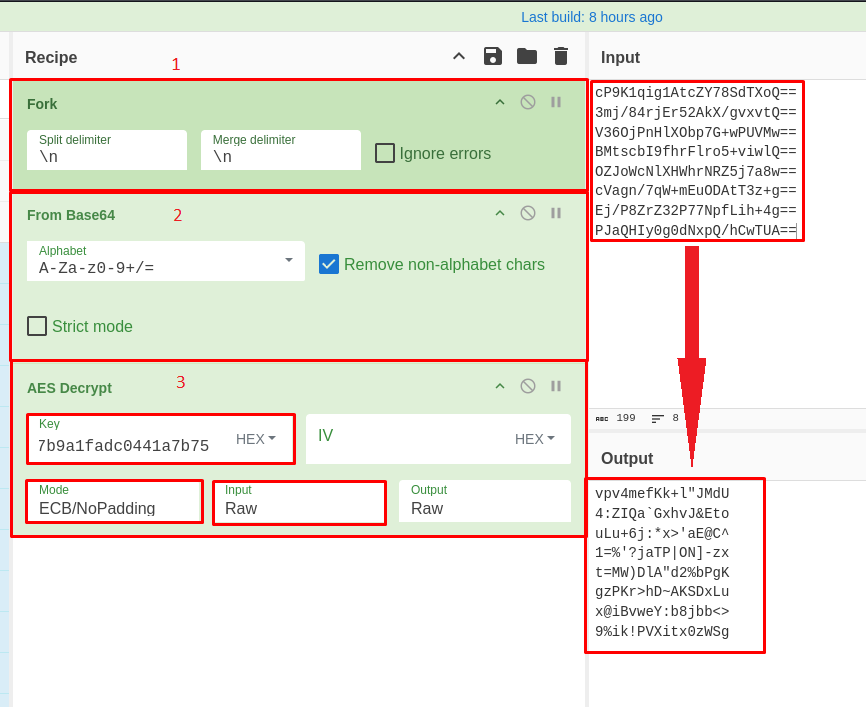
Task: Disable the Fork operation
Action: pyautogui.click(x=528, y=102)
